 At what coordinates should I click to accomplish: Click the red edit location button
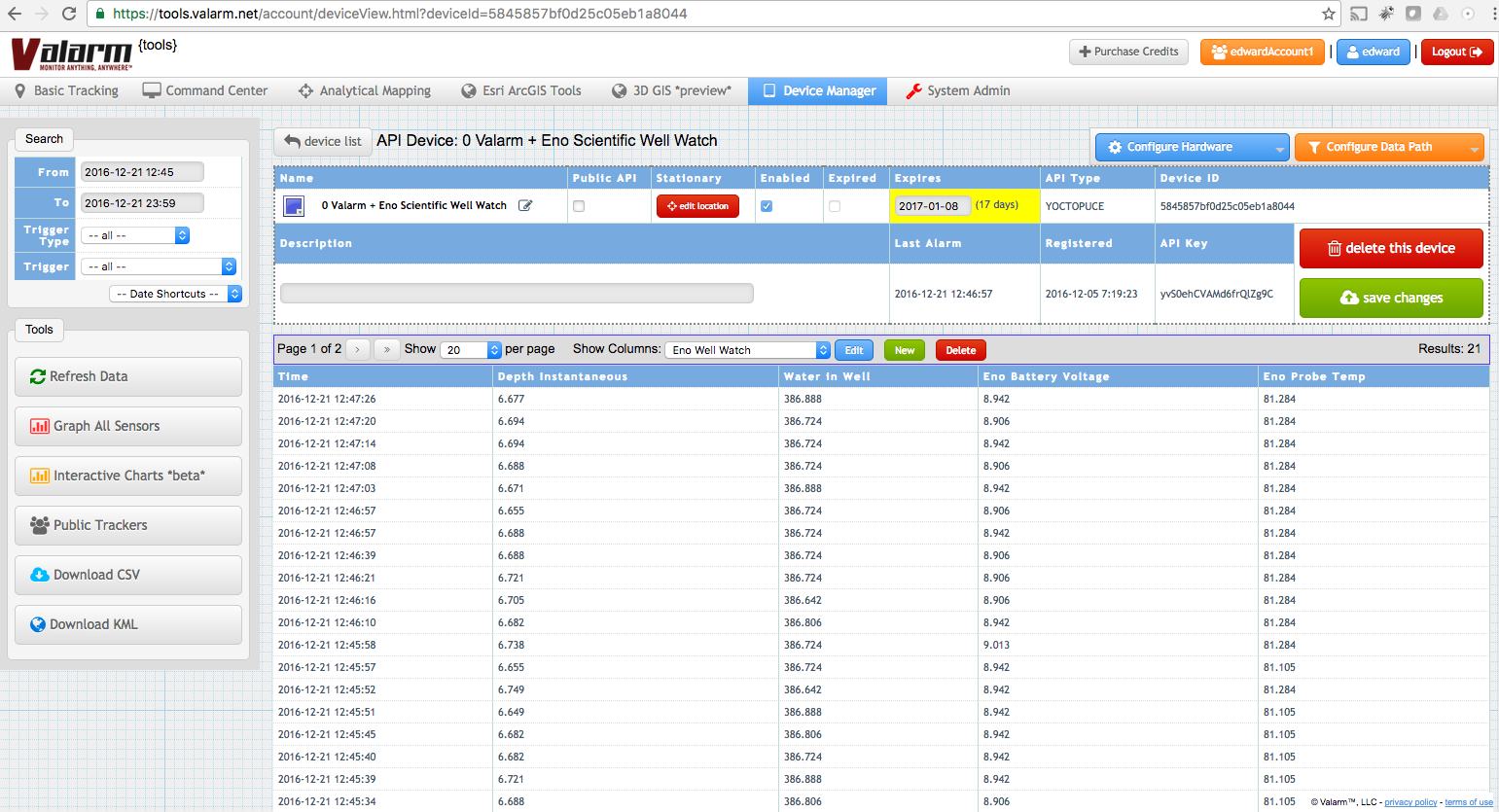click(697, 206)
